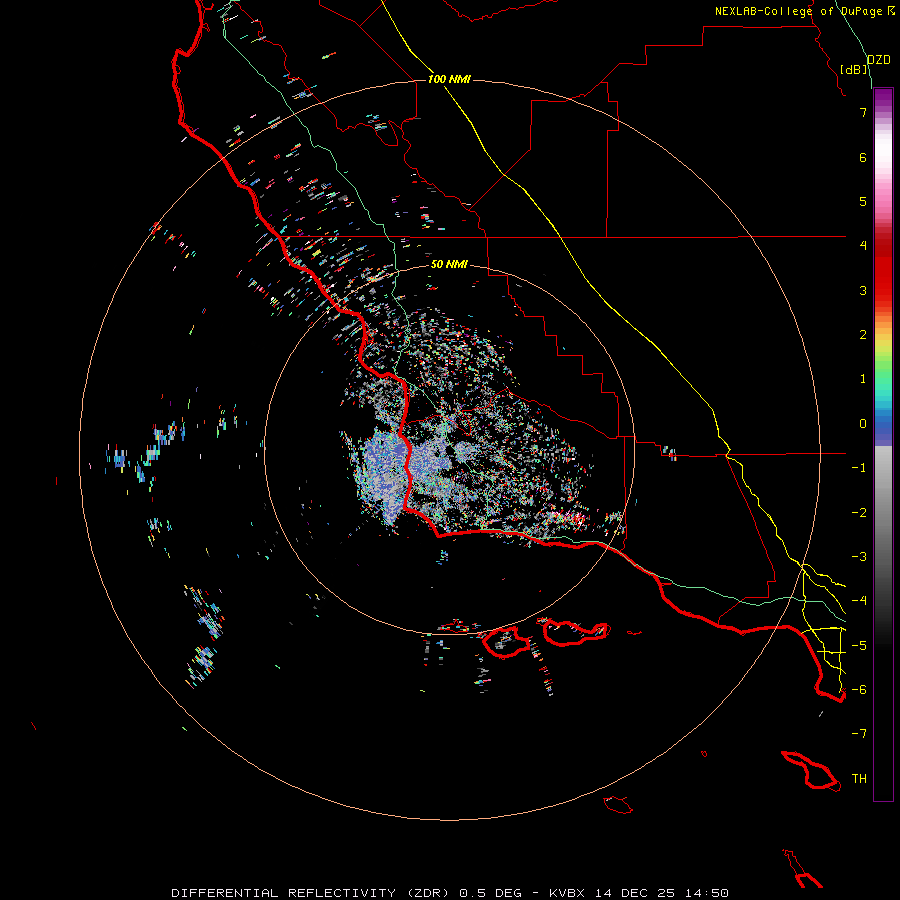Click scale value 6 on legend

[x=863, y=157]
